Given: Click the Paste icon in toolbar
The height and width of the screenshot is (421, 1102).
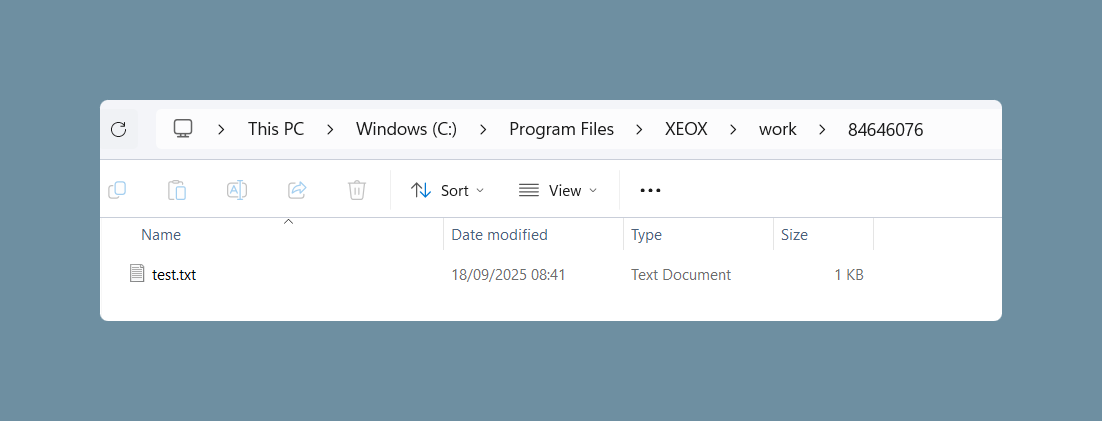Looking at the screenshot, I should (176, 190).
